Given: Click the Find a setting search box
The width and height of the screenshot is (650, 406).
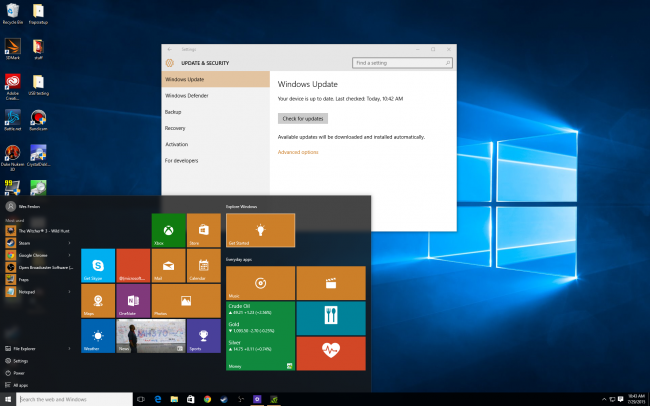Looking at the screenshot, I should (x=400, y=62).
